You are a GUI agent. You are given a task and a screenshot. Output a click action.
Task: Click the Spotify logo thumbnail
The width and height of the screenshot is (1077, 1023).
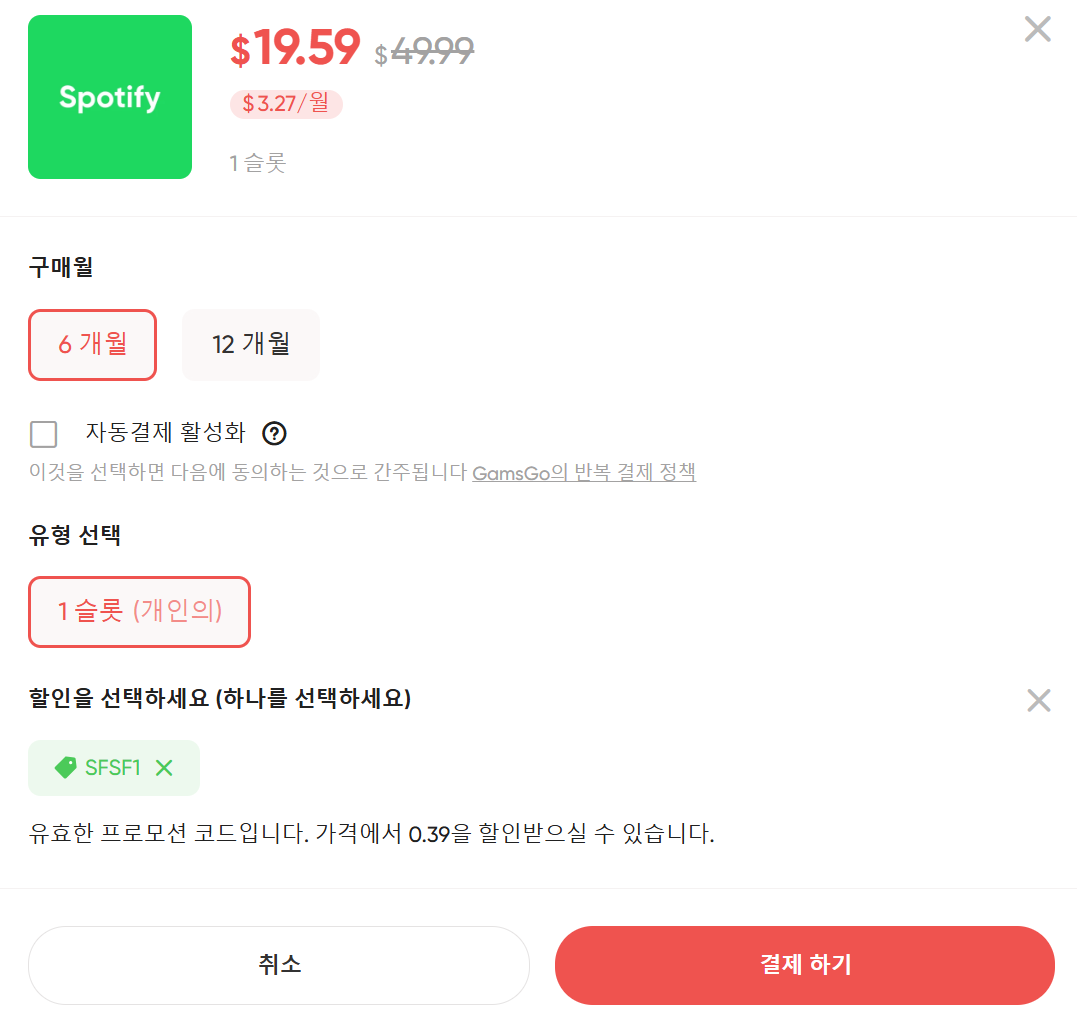(x=109, y=96)
